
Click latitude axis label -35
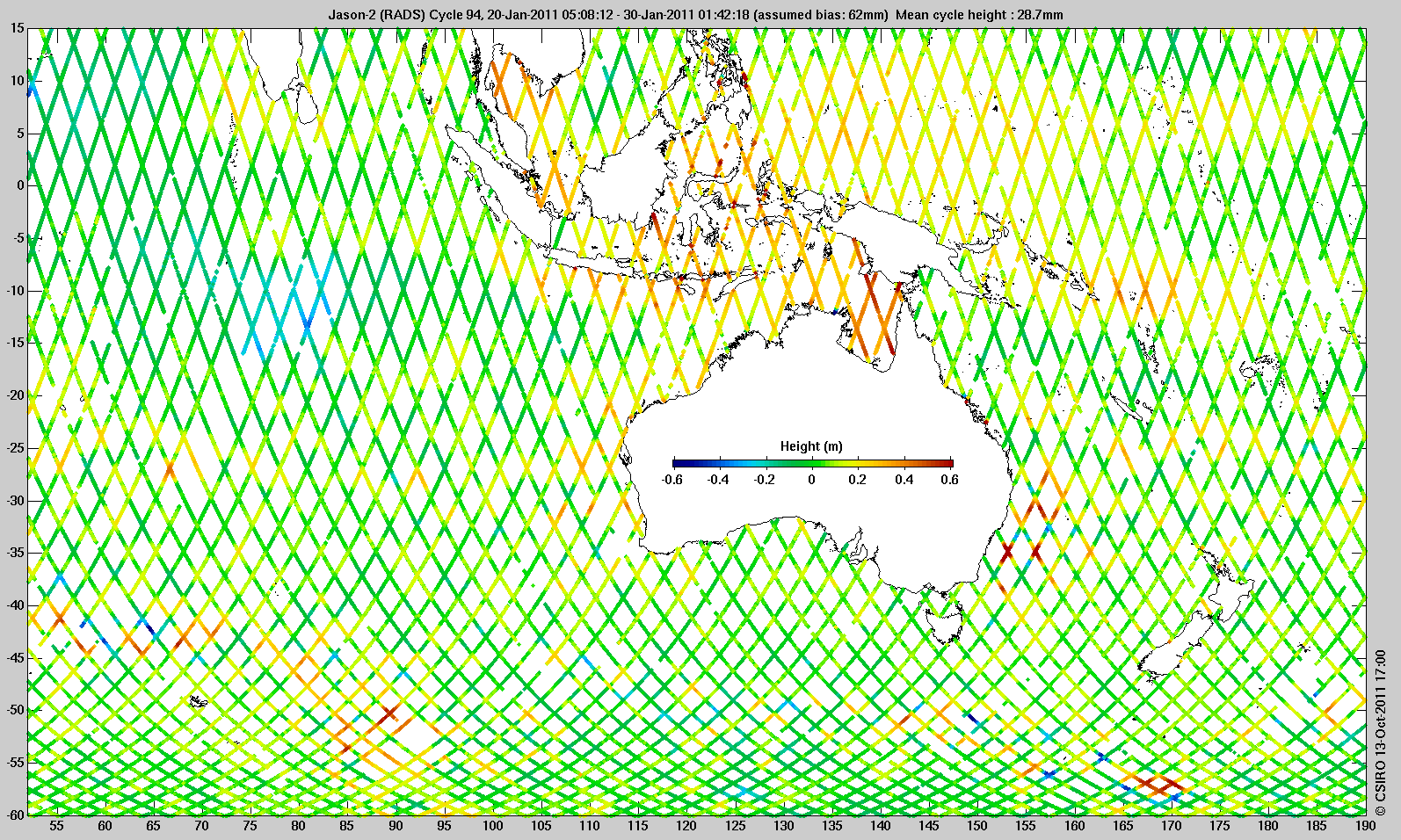(x=16, y=553)
